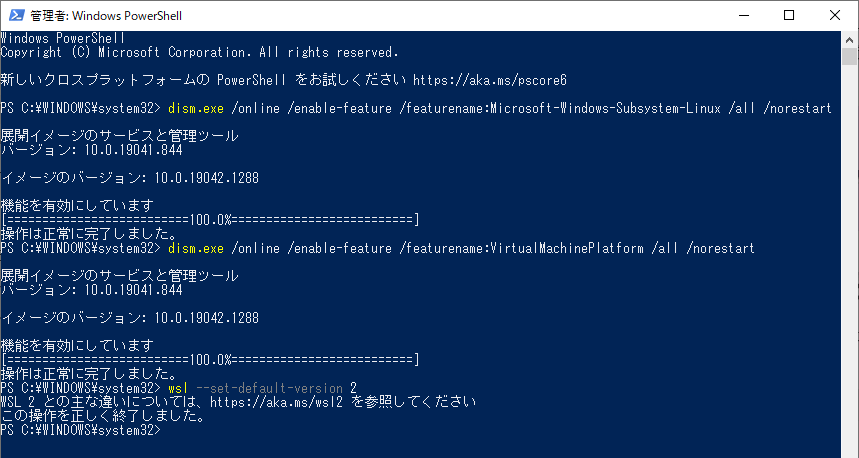Image resolution: width=859 pixels, height=458 pixels.
Task: Click the 管理者: Windows PowerShell title text
Action: click(x=106, y=16)
